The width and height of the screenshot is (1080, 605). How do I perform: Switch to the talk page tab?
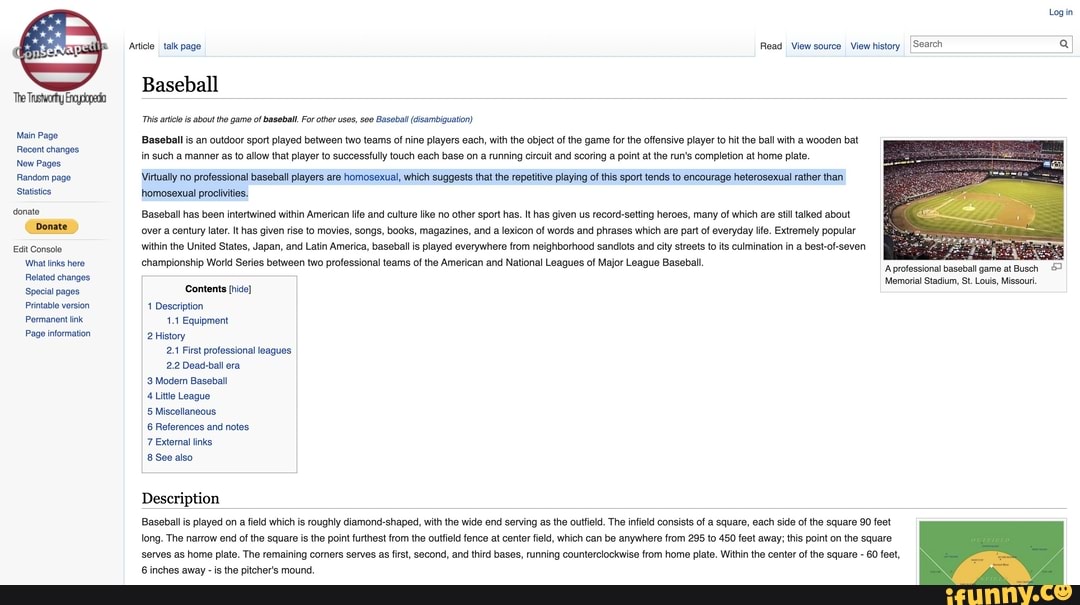point(182,46)
